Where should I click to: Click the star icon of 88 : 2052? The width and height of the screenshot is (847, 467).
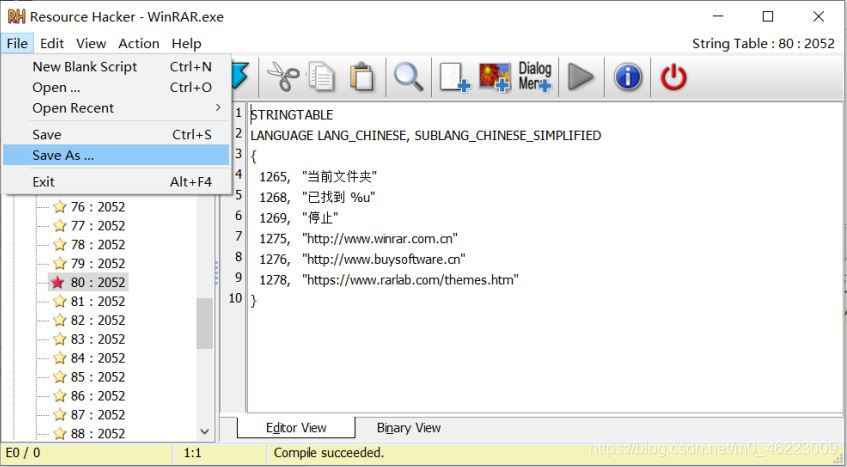[59, 434]
